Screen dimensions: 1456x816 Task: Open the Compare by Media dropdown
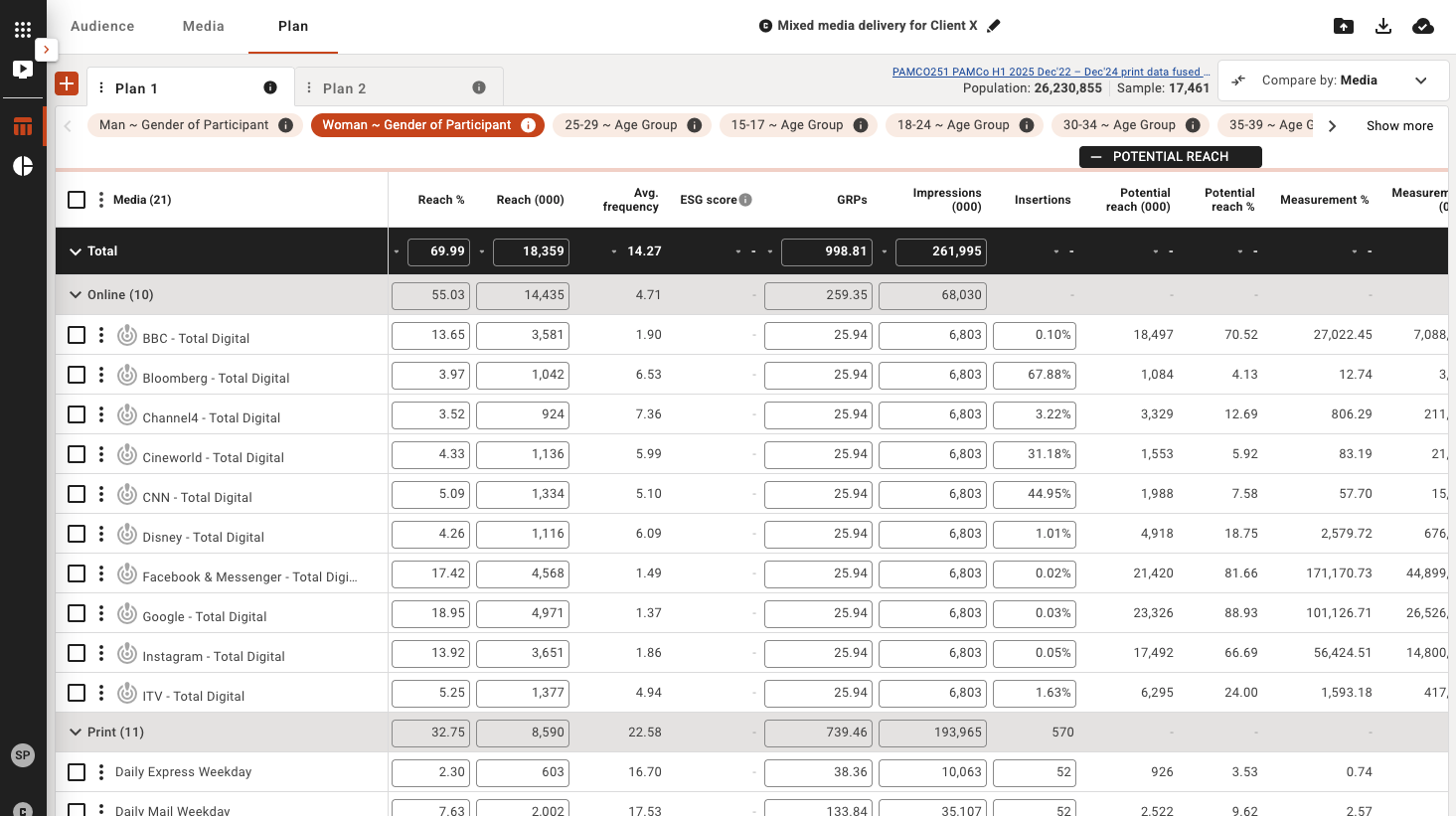[1332, 81]
